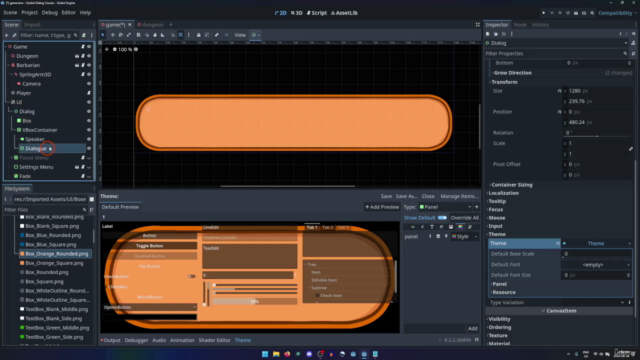Switch to the dungeon scene tab
Image resolution: width=640 pixels, height=360 pixels.
(x=150, y=24)
